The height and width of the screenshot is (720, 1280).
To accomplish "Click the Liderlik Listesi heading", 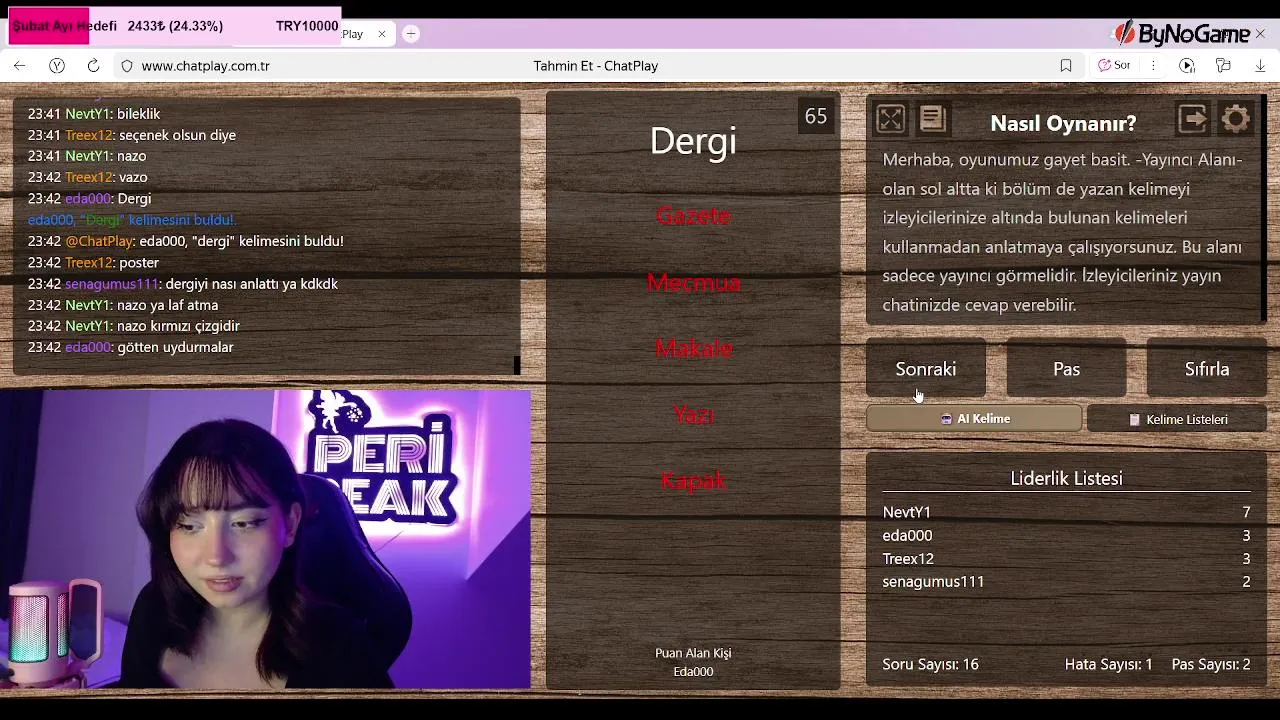I will tap(1066, 478).
